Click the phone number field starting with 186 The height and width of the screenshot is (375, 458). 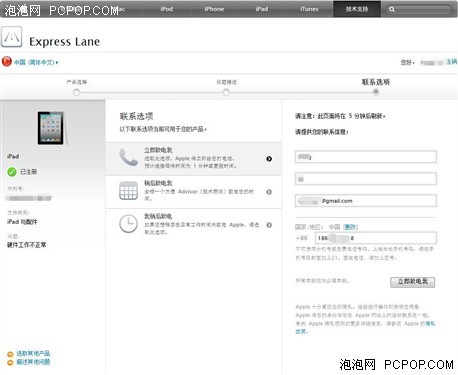tap(376, 238)
